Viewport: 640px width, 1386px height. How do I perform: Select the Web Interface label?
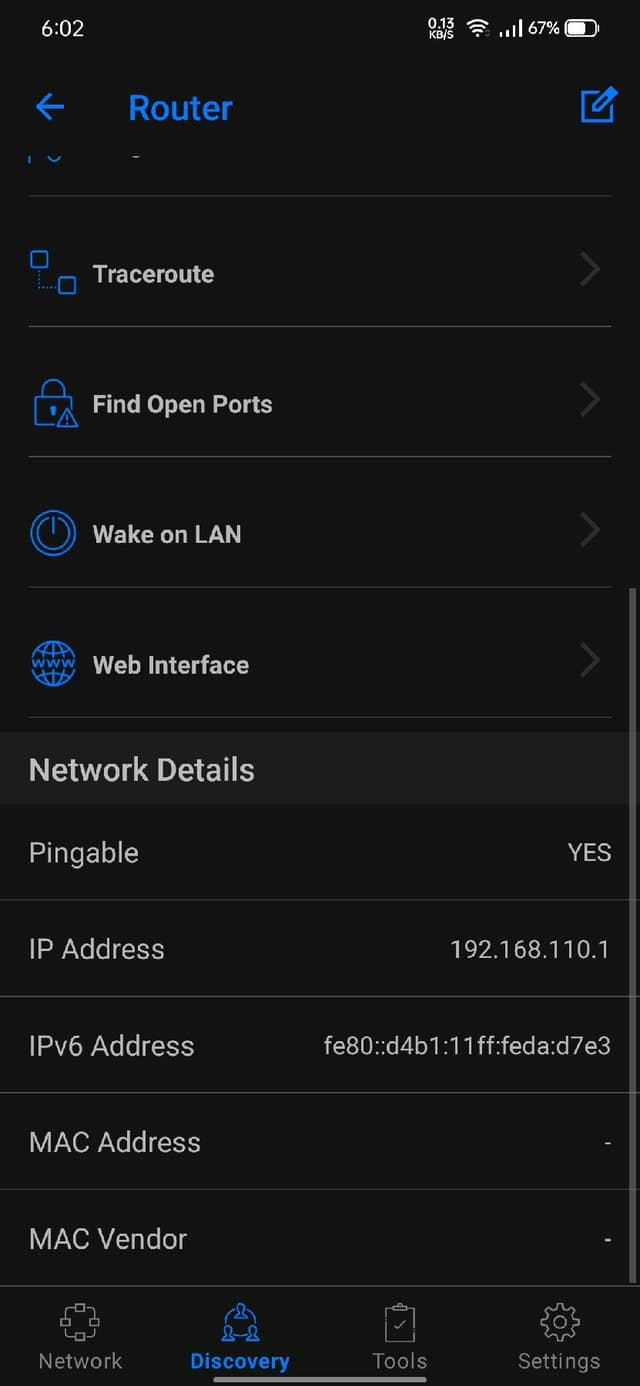pyautogui.click(x=171, y=665)
